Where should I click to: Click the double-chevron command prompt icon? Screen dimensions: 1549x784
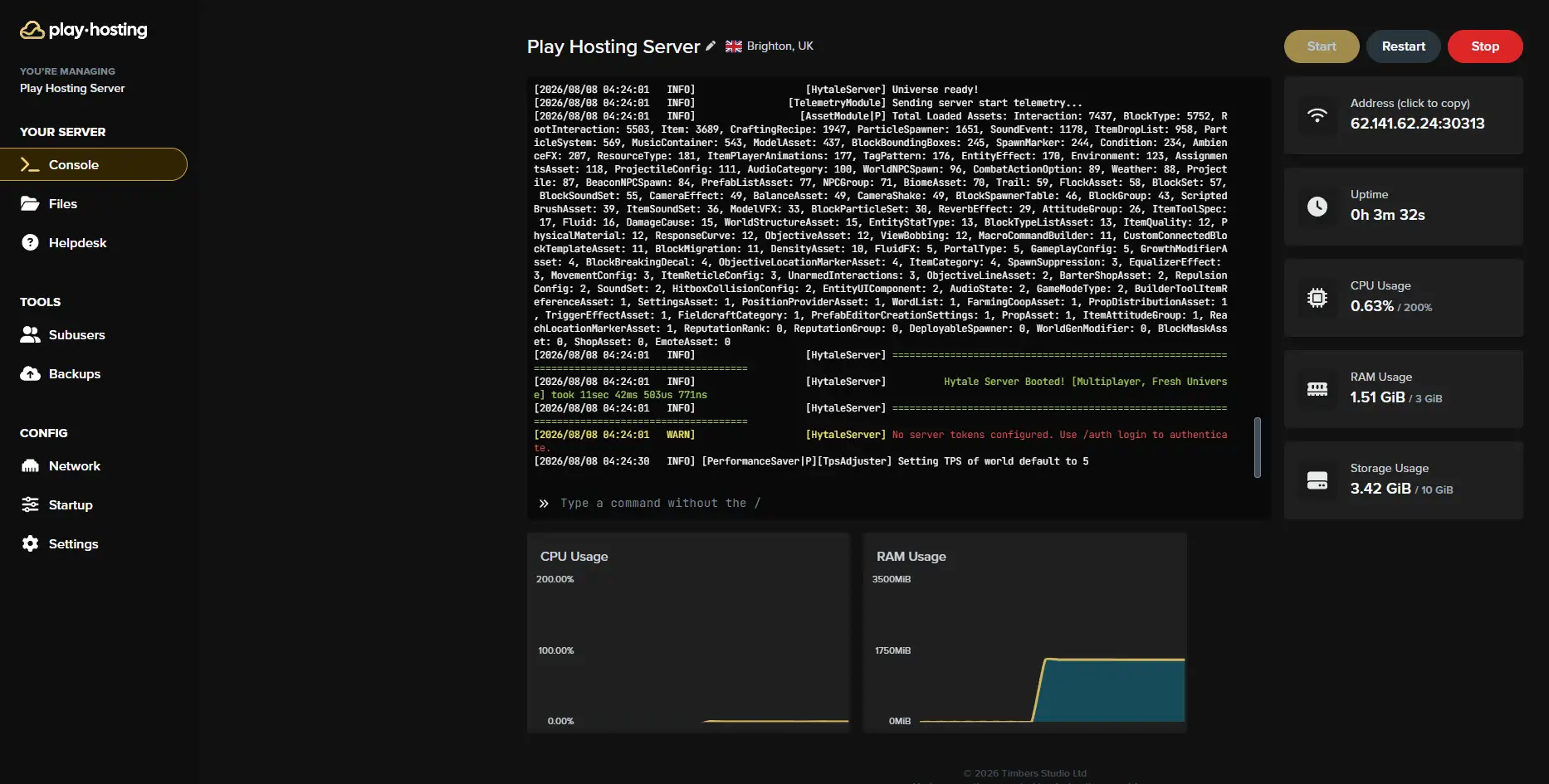544,504
